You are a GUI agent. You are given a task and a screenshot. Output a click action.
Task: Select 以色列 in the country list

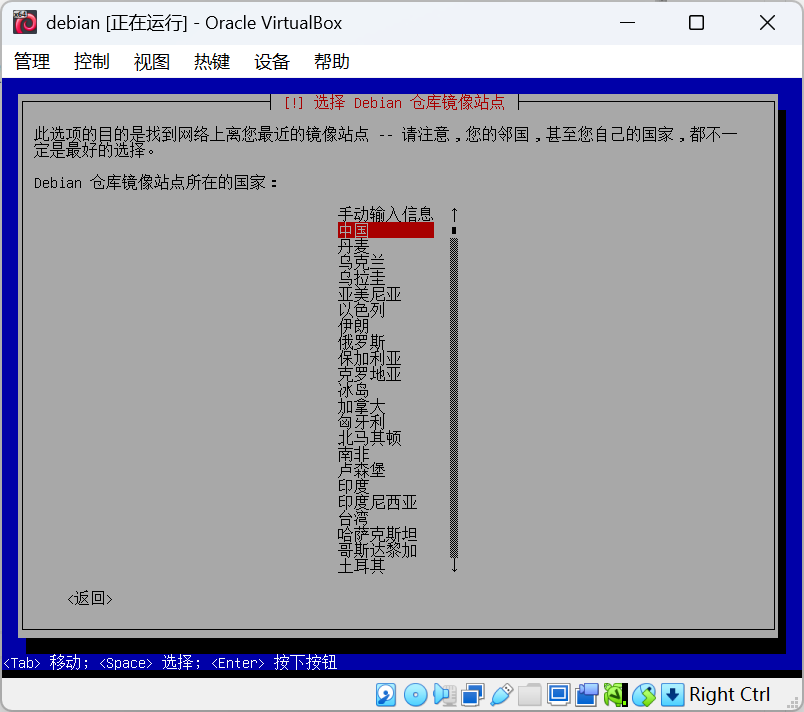tap(361, 310)
